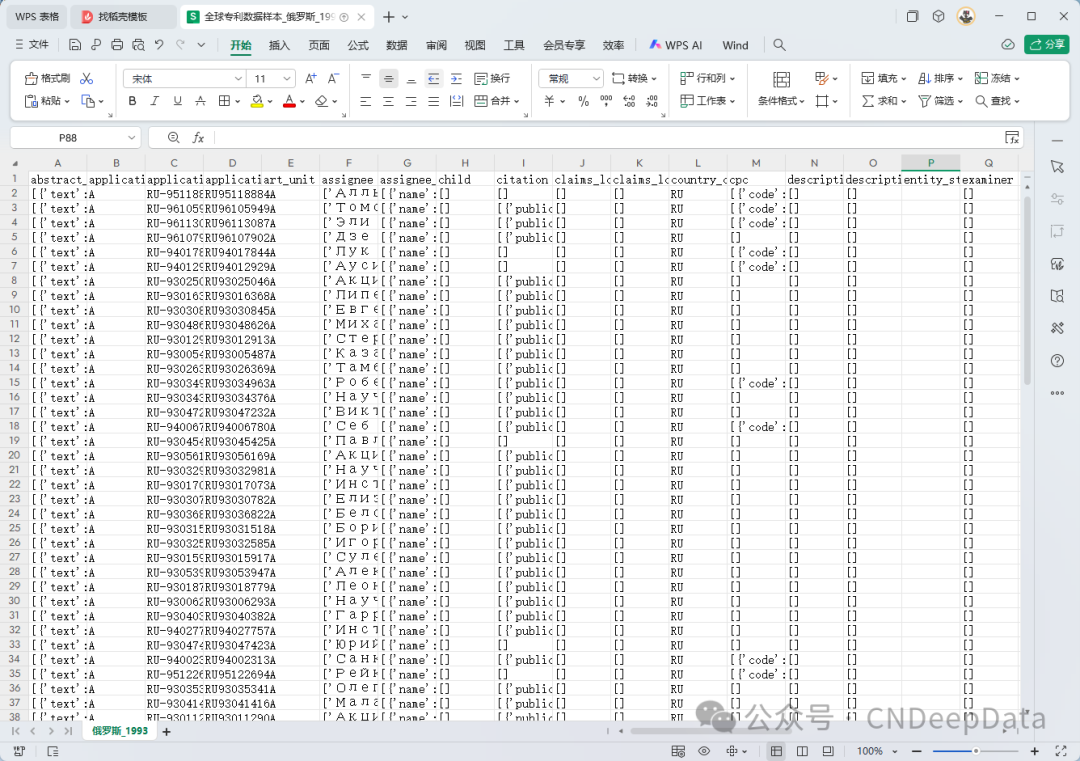1080x761 pixels.
Task: Toggle Underline formatting
Action: coord(178,101)
